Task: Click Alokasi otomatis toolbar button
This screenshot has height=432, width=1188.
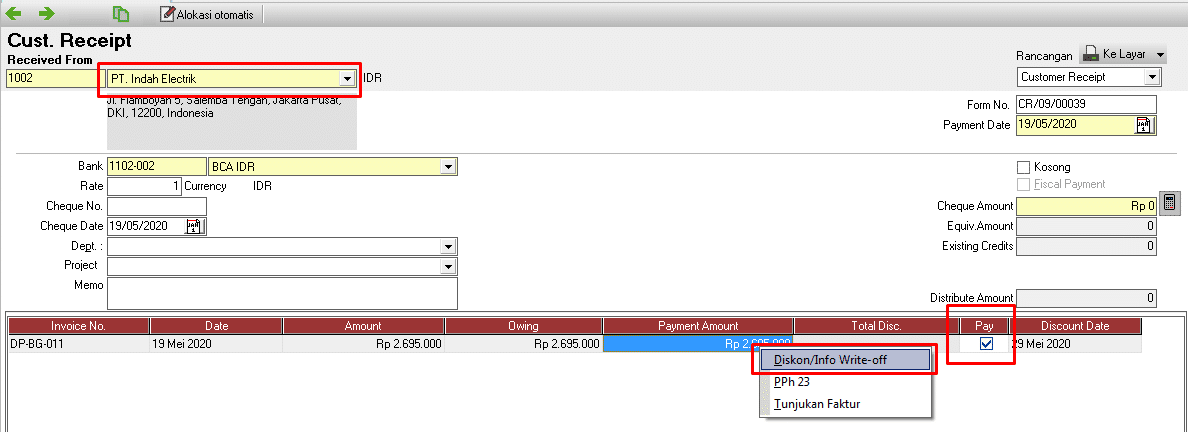Action: point(209,15)
